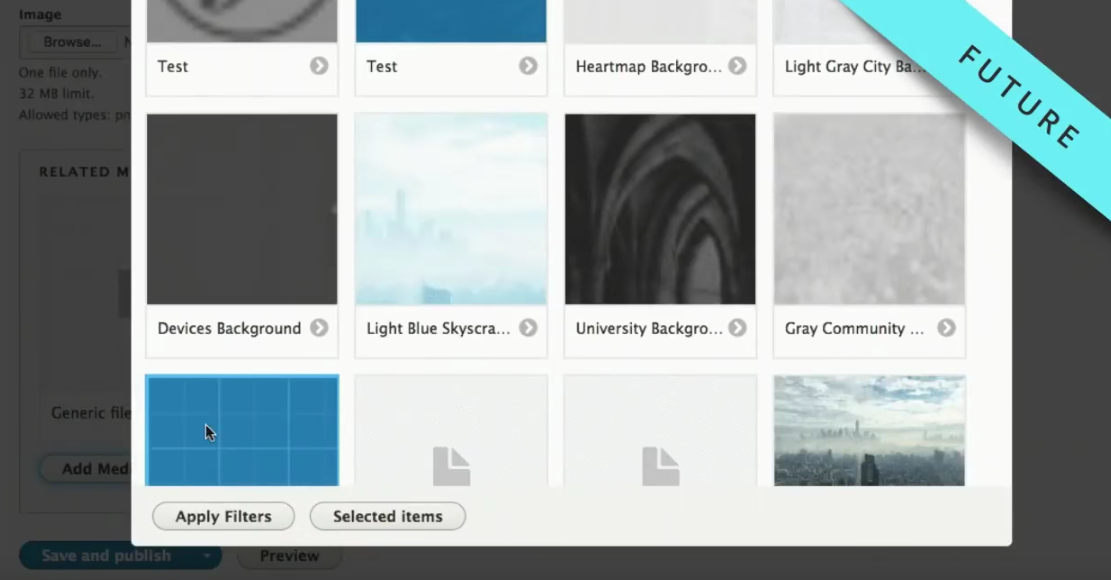The width and height of the screenshot is (1111, 580).
Task: Click the Gray Community ... label
Action: 855,329
